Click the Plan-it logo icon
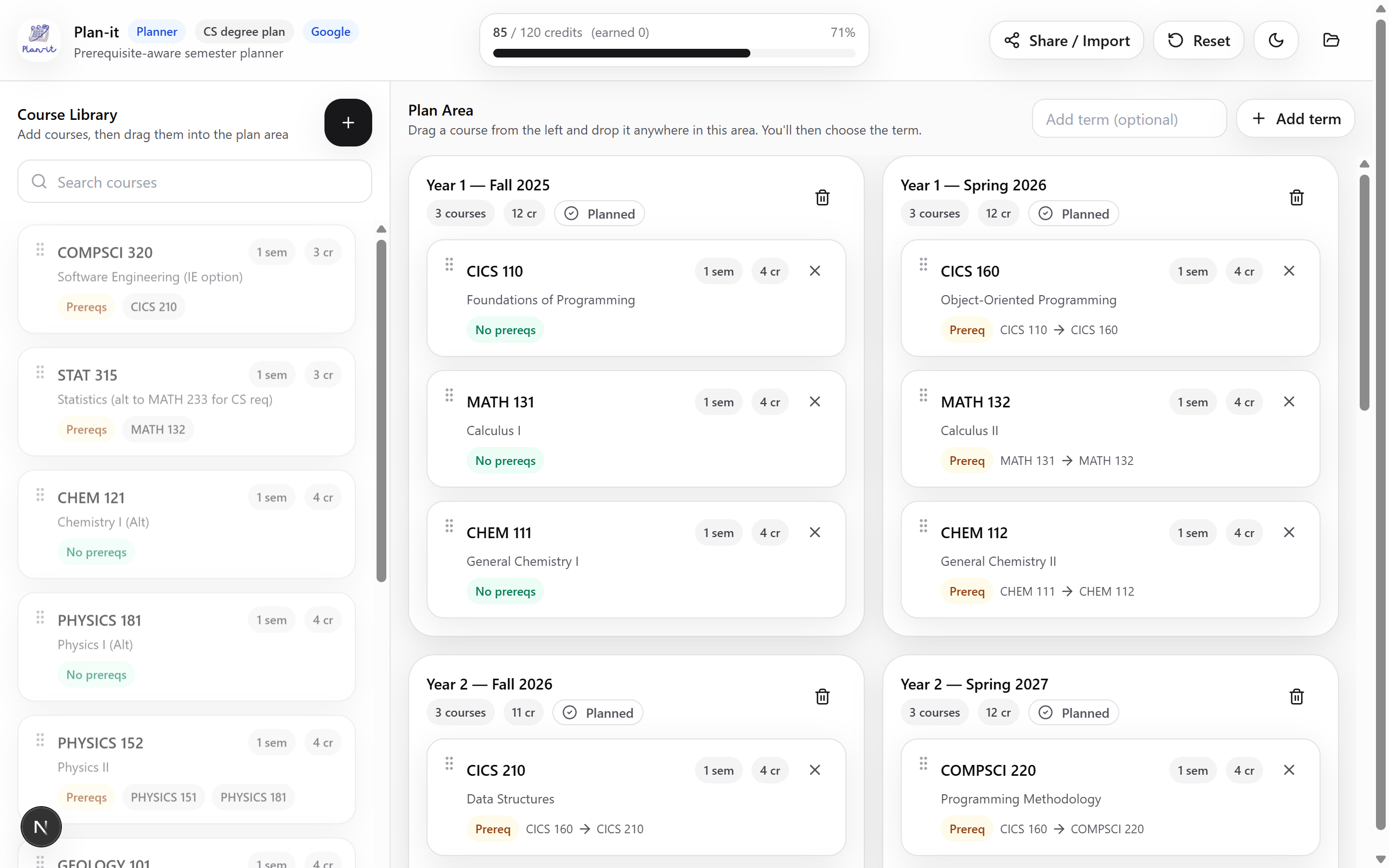 point(39,40)
